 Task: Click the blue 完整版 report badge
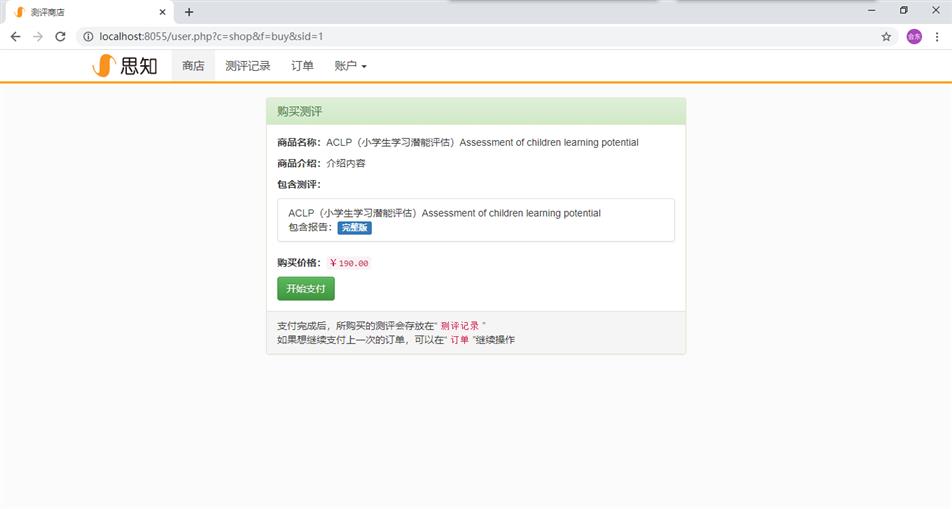[354, 228]
